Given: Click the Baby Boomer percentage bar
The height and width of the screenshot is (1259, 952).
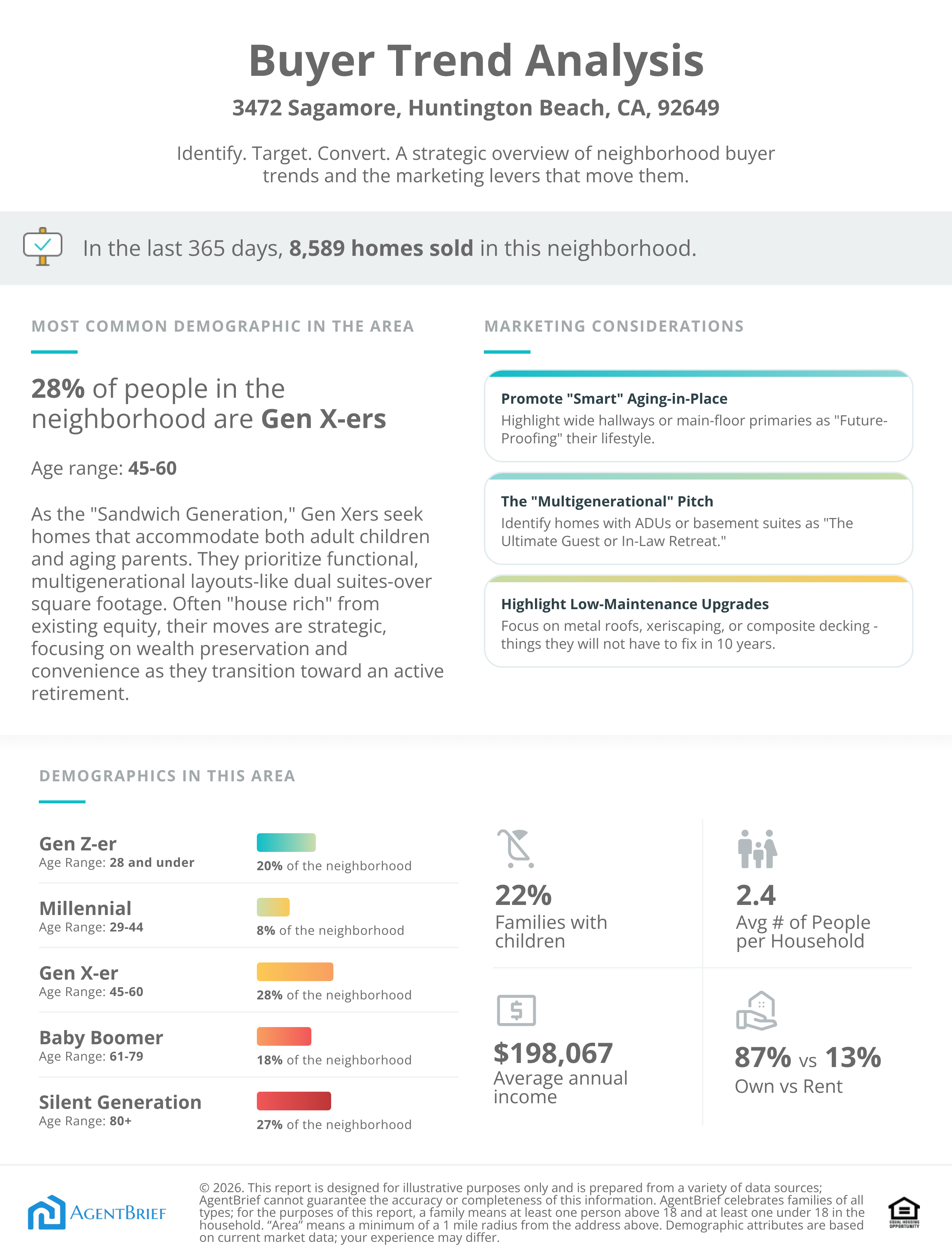Looking at the screenshot, I should pyautogui.click(x=284, y=1036).
